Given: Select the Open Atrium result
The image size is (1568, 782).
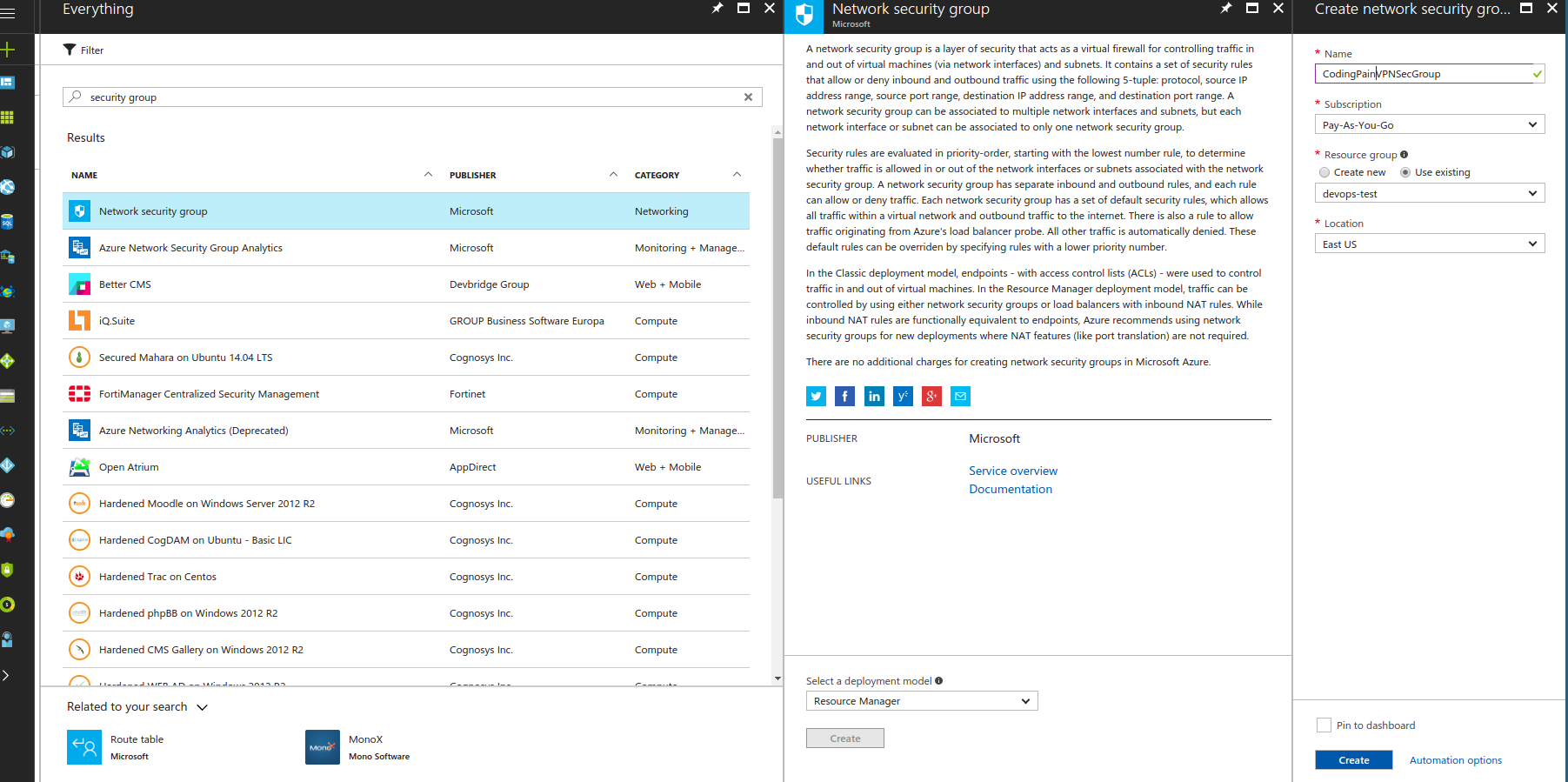Looking at the screenshot, I should (x=406, y=467).
